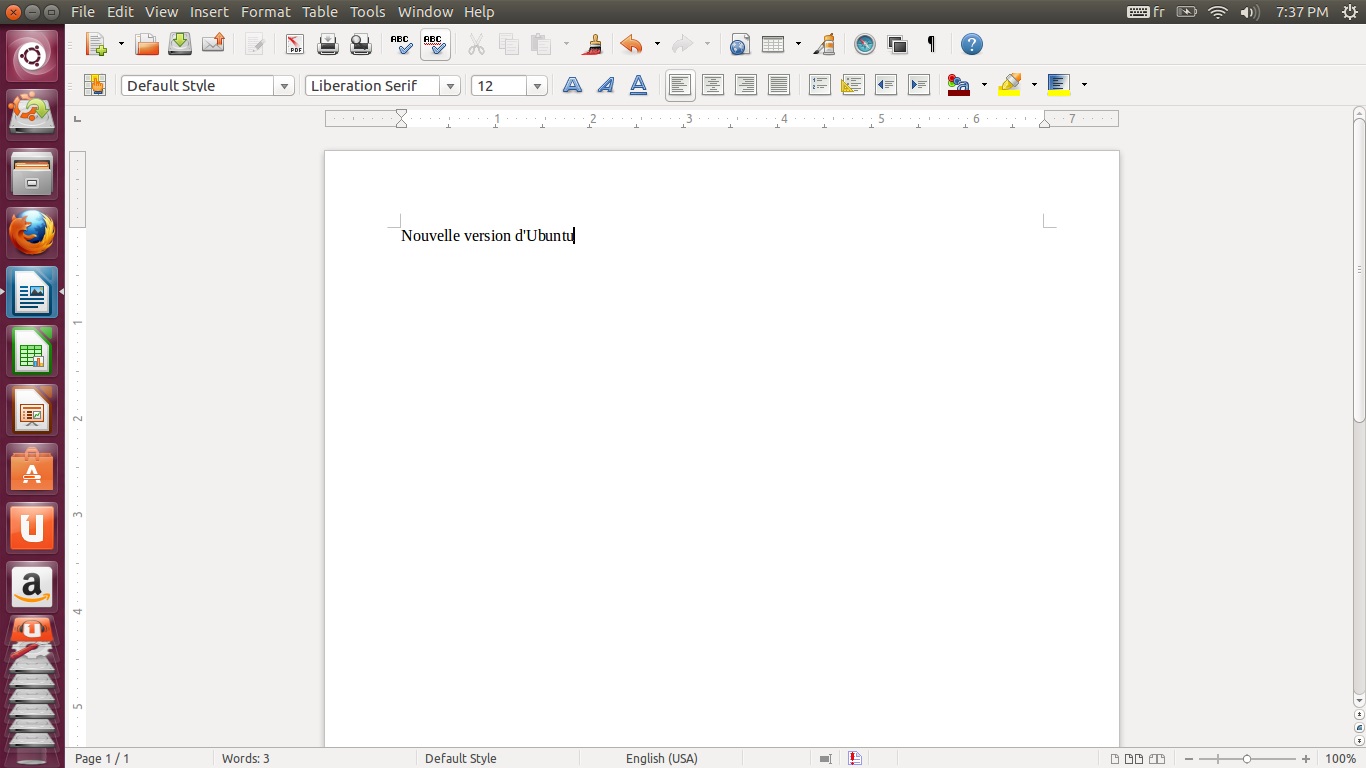Screen dimensions: 1366x768
Task: Toggle AutoSpellcheck icon
Action: pos(434,44)
